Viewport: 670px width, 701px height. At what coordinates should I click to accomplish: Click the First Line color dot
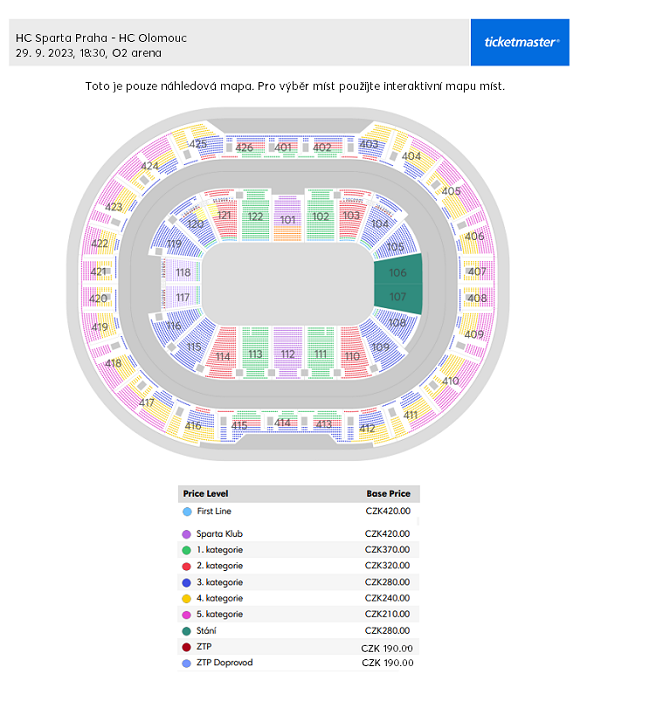coord(187,511)
